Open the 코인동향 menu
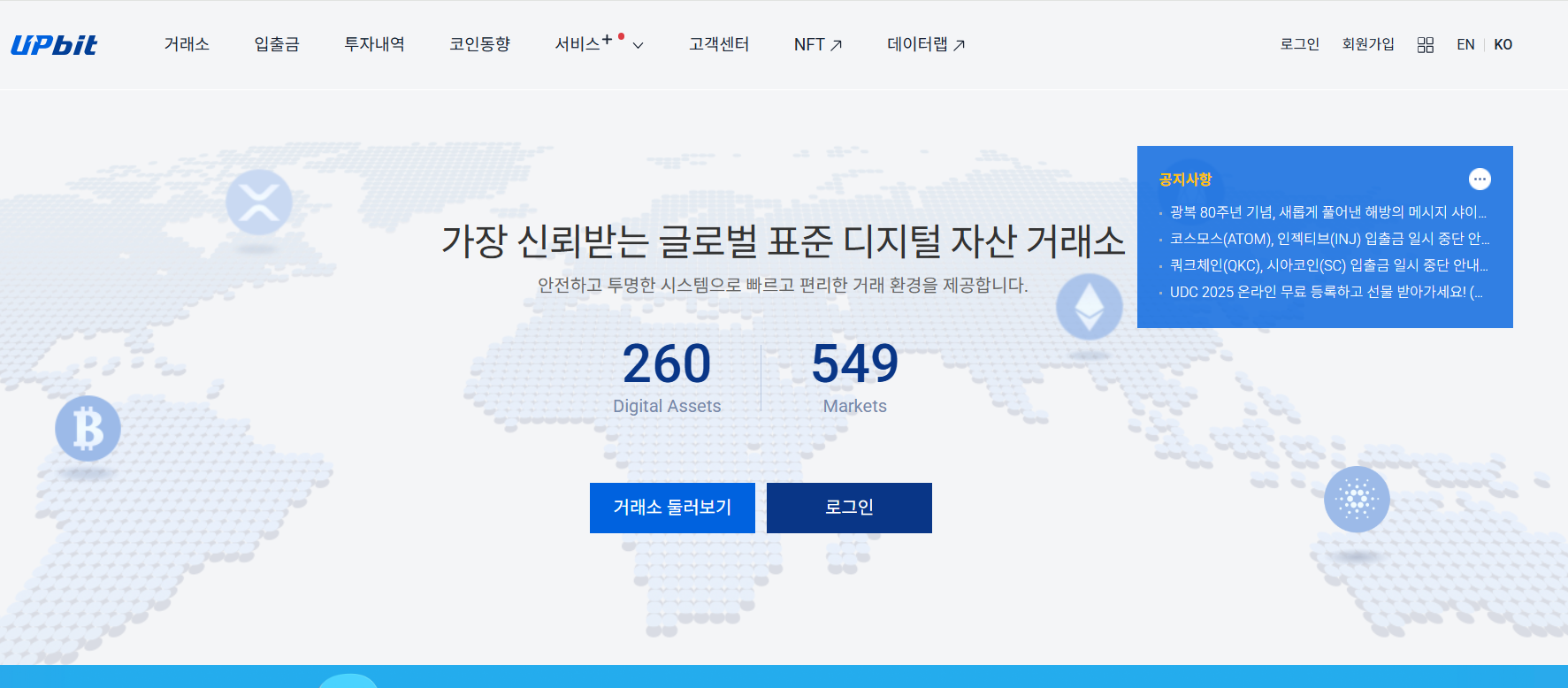The image size is (1568, 688). pos(479,44)
